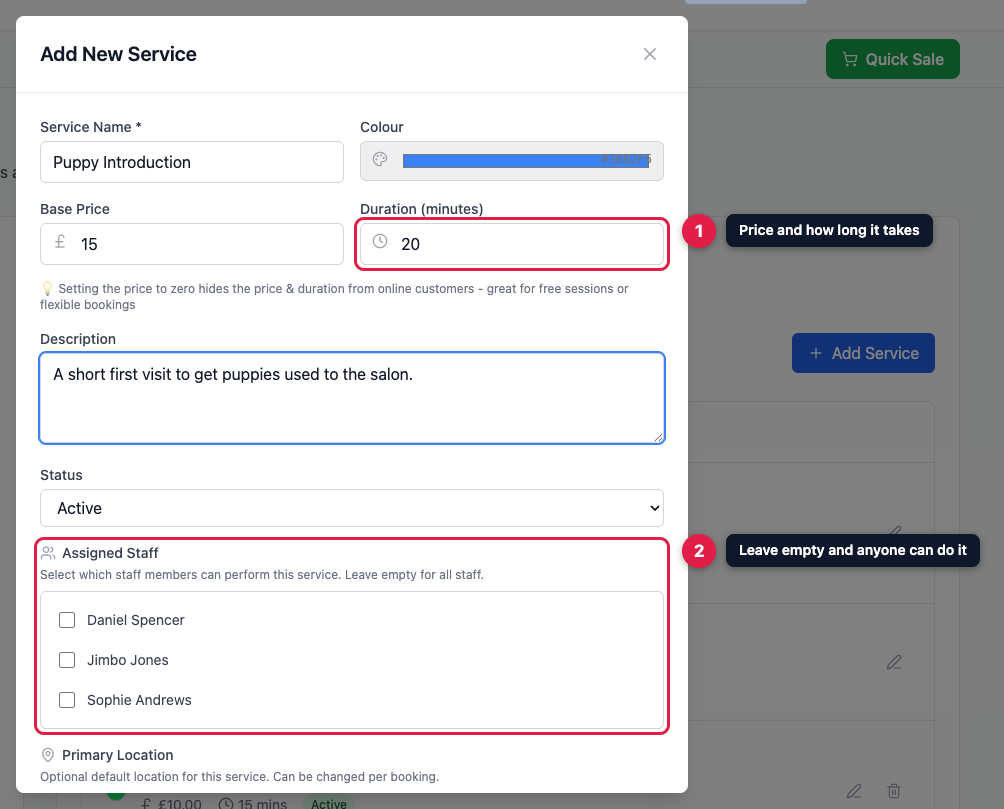
Task: Open the Status dropdown showing Active
Action: pos(352,508)
